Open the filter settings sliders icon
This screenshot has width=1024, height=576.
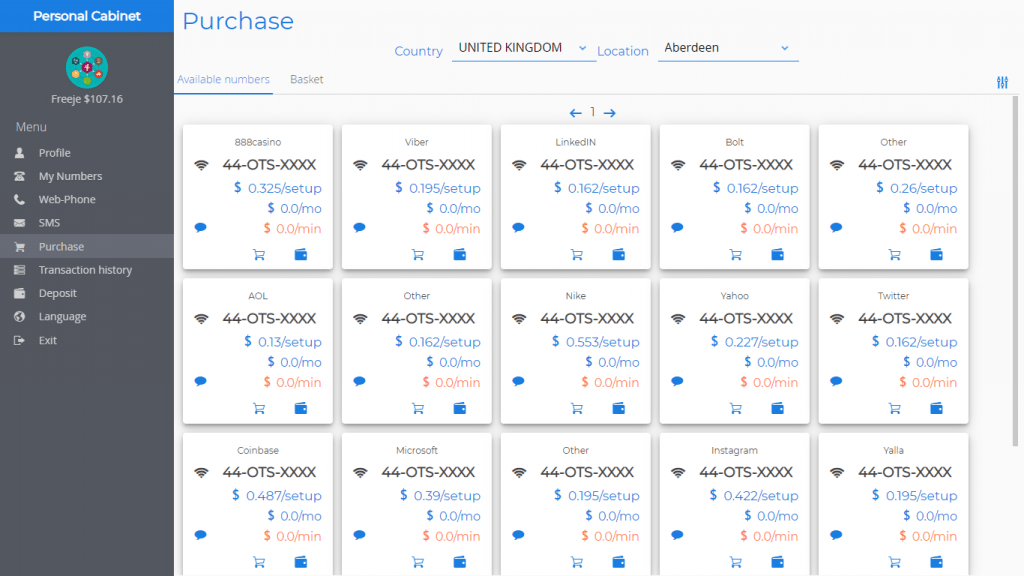1002,82
